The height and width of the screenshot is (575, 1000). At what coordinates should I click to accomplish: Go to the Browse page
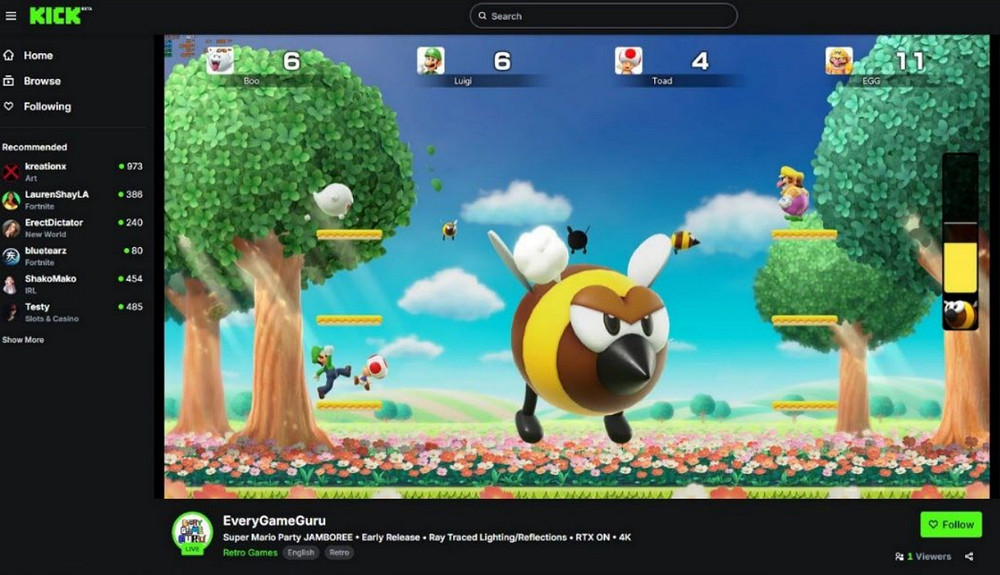42,81
